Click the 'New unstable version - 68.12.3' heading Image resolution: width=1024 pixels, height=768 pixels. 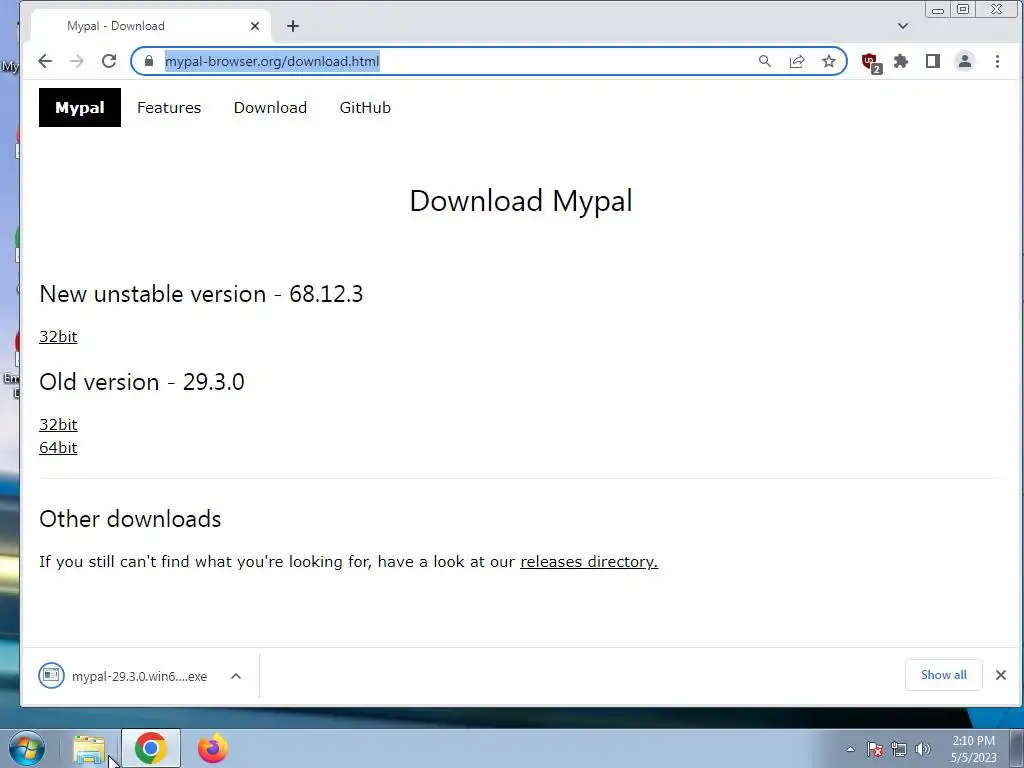coord(201,294)
